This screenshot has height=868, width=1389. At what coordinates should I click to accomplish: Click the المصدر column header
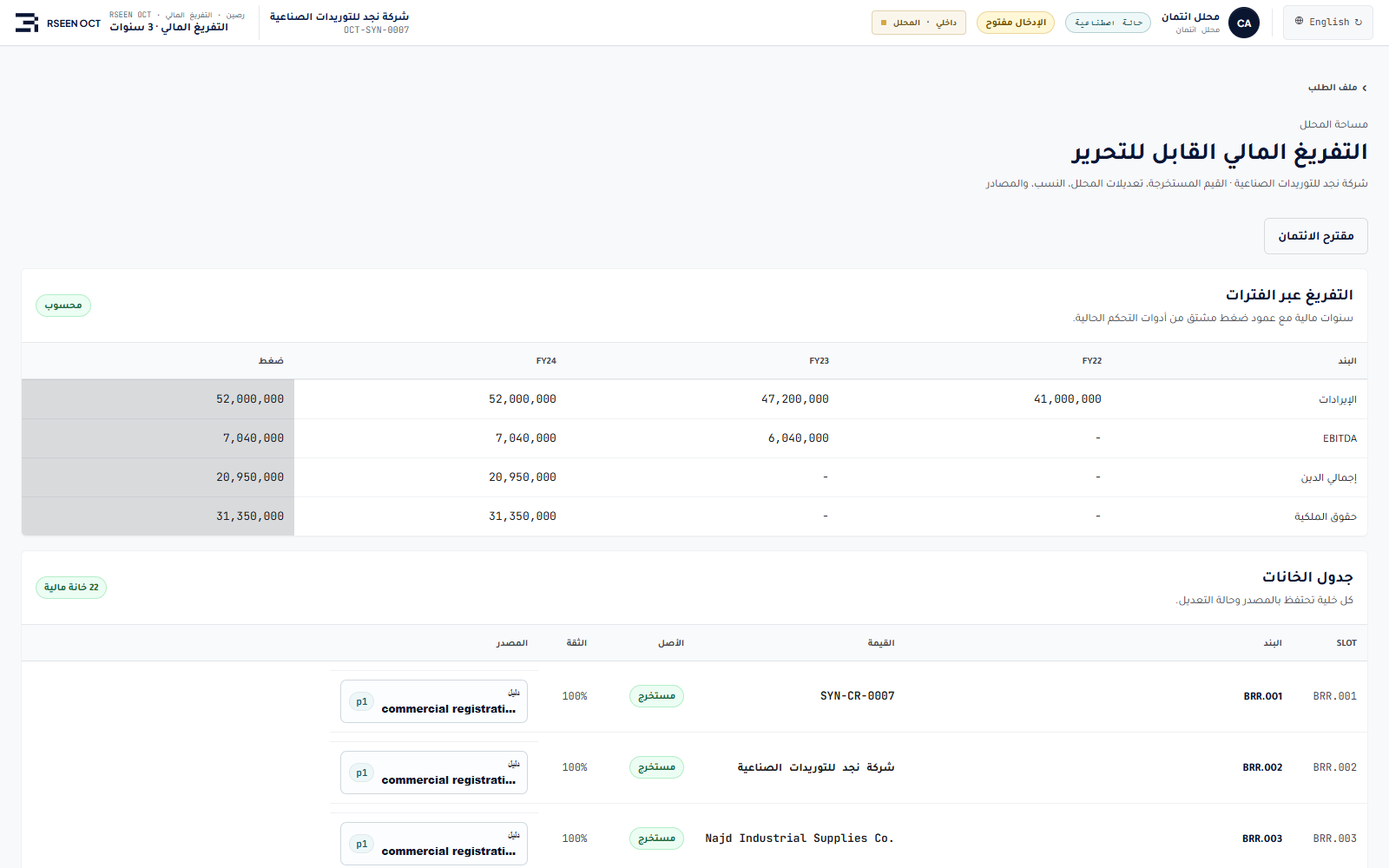(x=512, y=643)
